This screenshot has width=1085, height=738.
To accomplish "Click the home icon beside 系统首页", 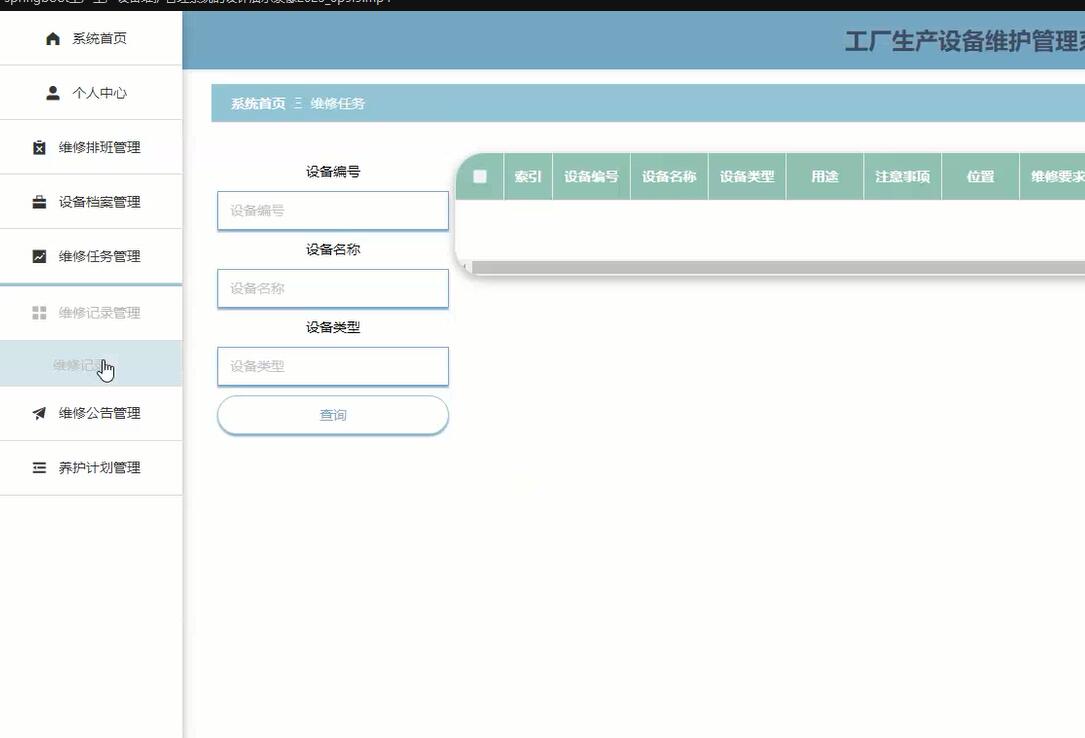I will coord(52,38).
